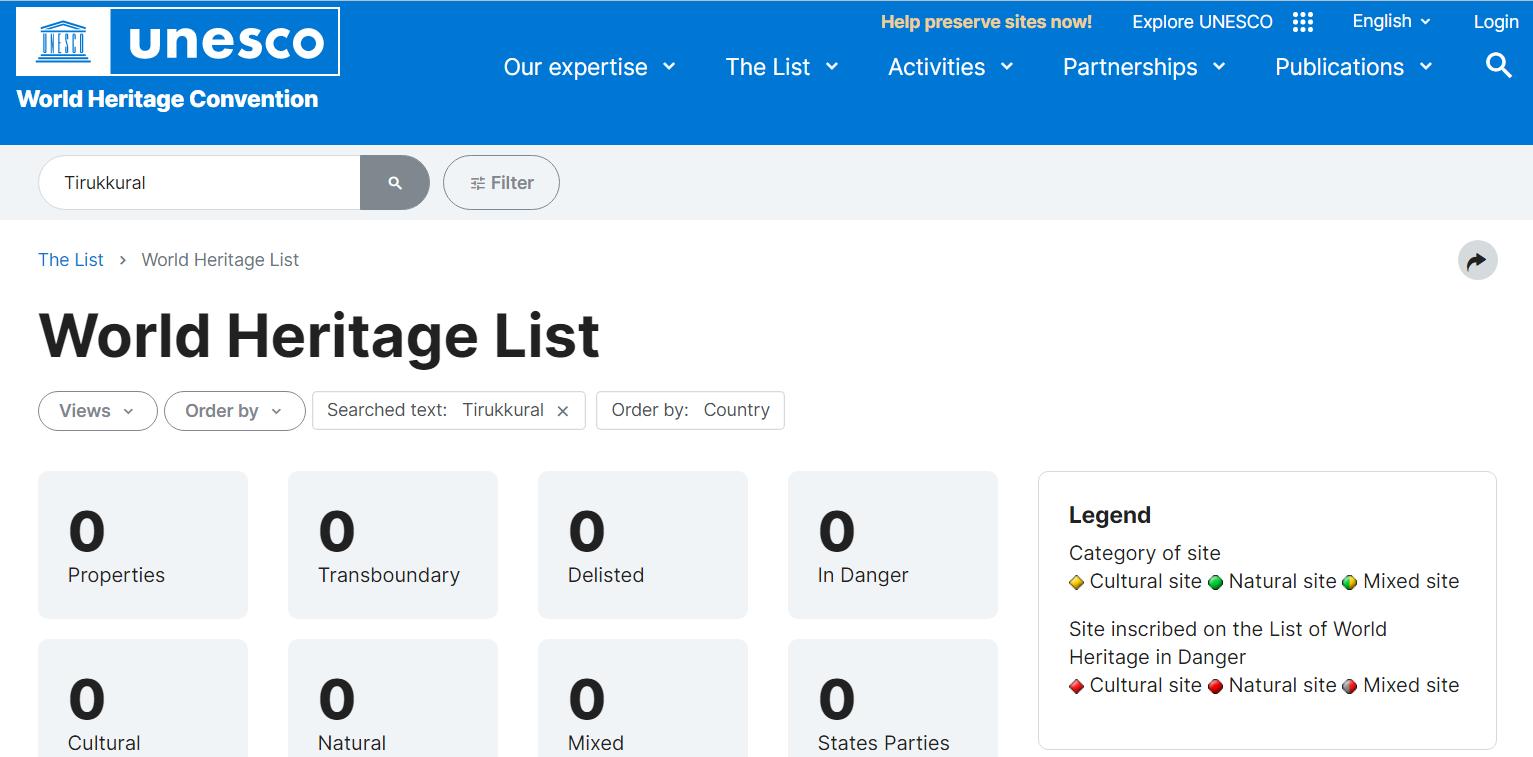Open the Filter options button
This screenshot has height=757, width=1533.
pyautogui.click(x=501, y=183)
